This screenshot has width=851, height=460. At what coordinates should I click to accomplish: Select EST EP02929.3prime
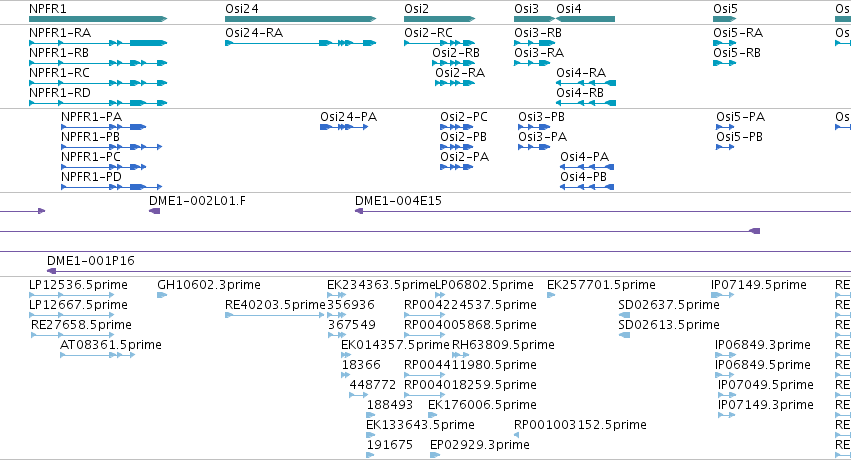480,446
